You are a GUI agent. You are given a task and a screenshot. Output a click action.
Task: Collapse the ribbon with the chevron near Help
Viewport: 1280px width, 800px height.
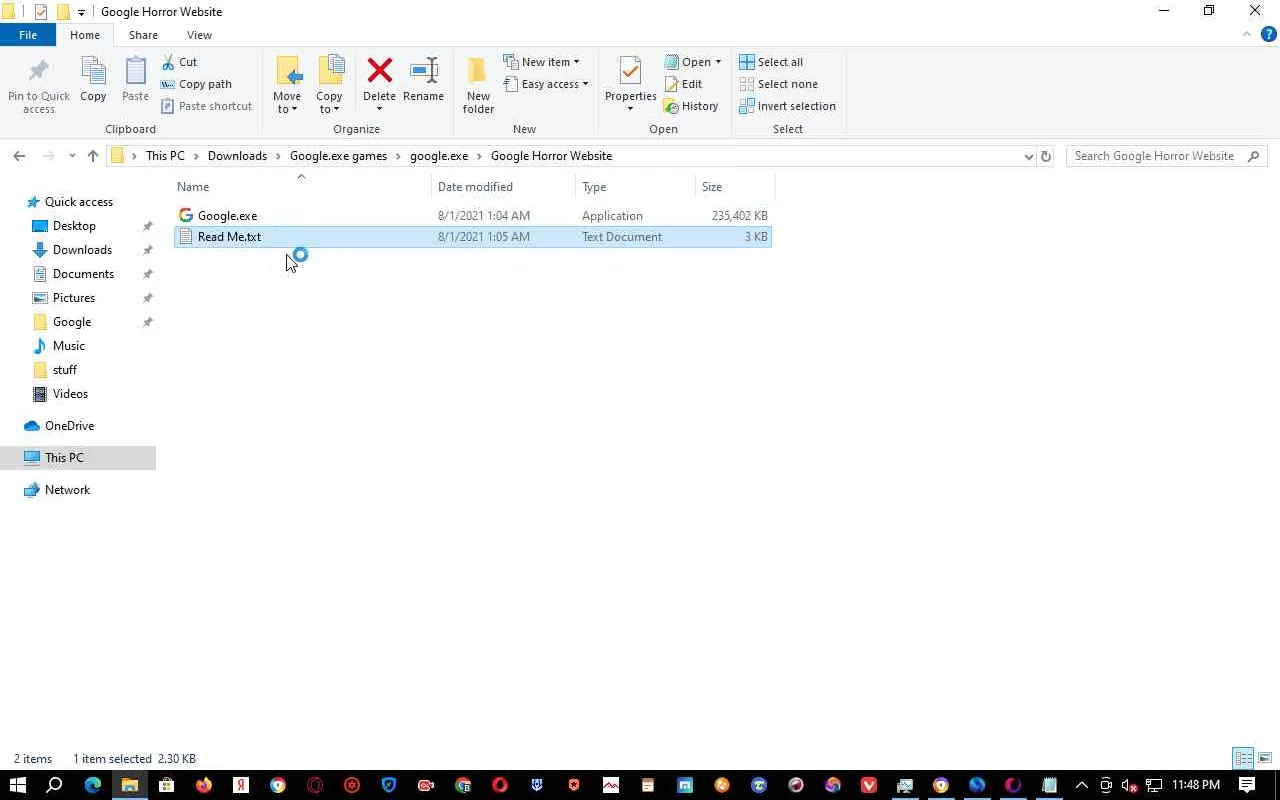coord(1247,35)
